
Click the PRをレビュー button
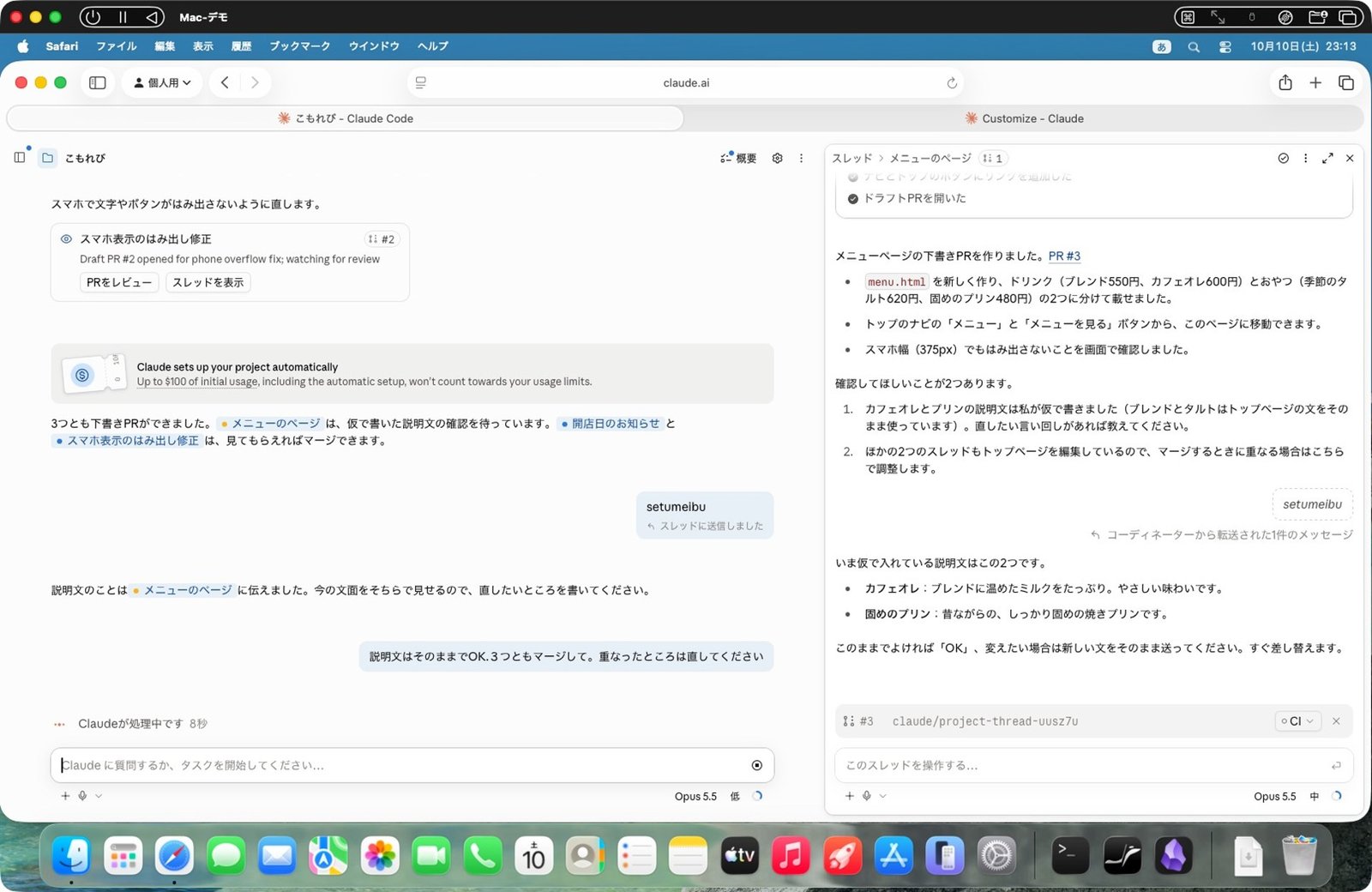tap(119, 282)
